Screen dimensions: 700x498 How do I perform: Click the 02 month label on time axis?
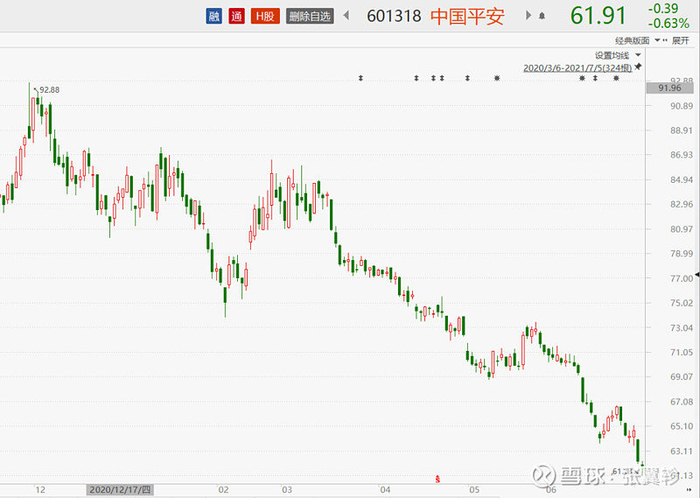point(223,490)
